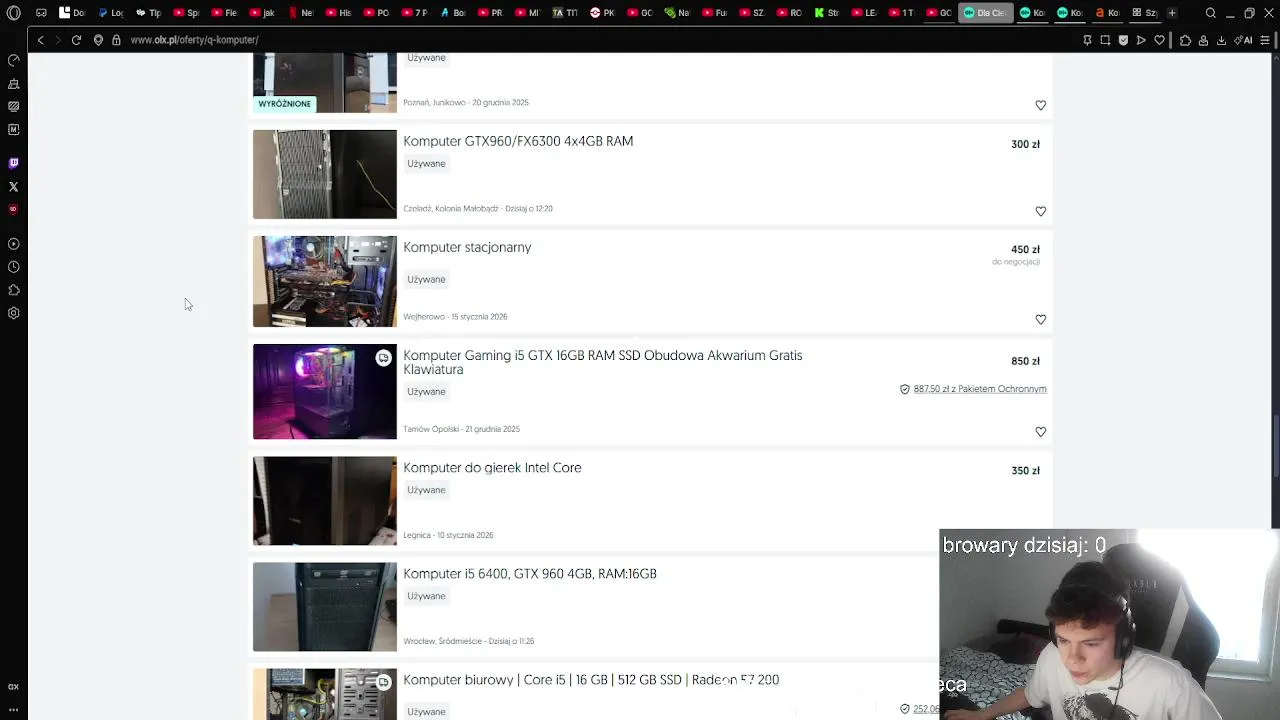
Task: Open the downloads icon in toolbar
Action: click(1221, 40)
